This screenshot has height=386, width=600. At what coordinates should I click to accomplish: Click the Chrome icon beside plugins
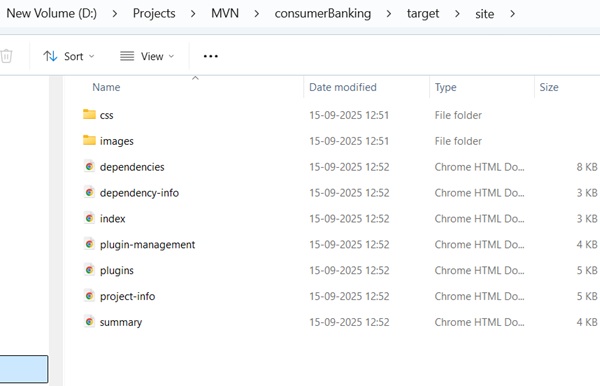(x=89, y=270)
